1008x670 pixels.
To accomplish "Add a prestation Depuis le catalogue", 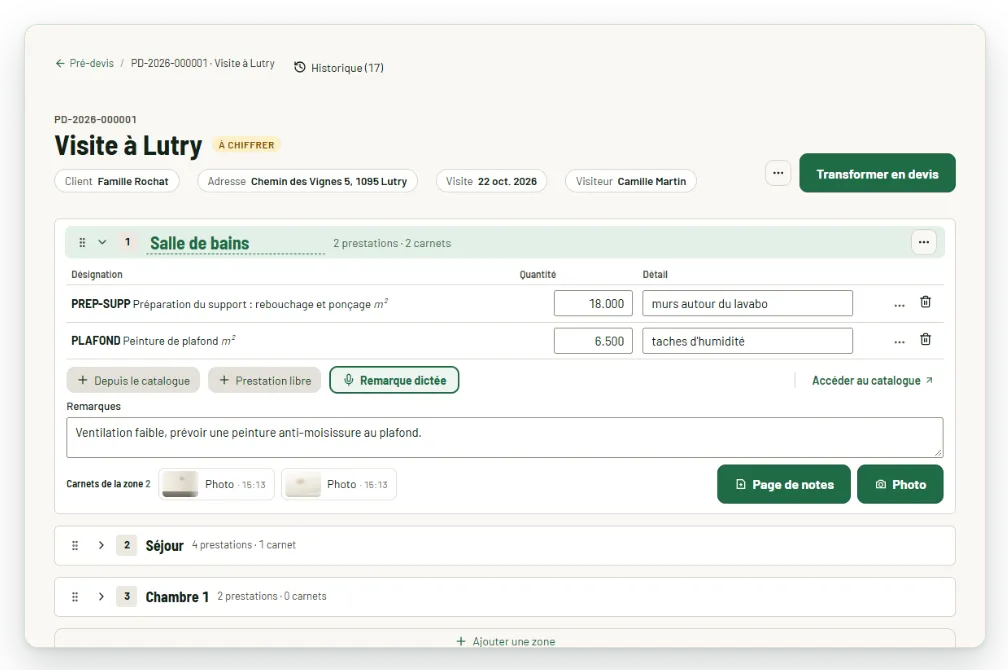I will pyautogui.click(x=133, y=380).
